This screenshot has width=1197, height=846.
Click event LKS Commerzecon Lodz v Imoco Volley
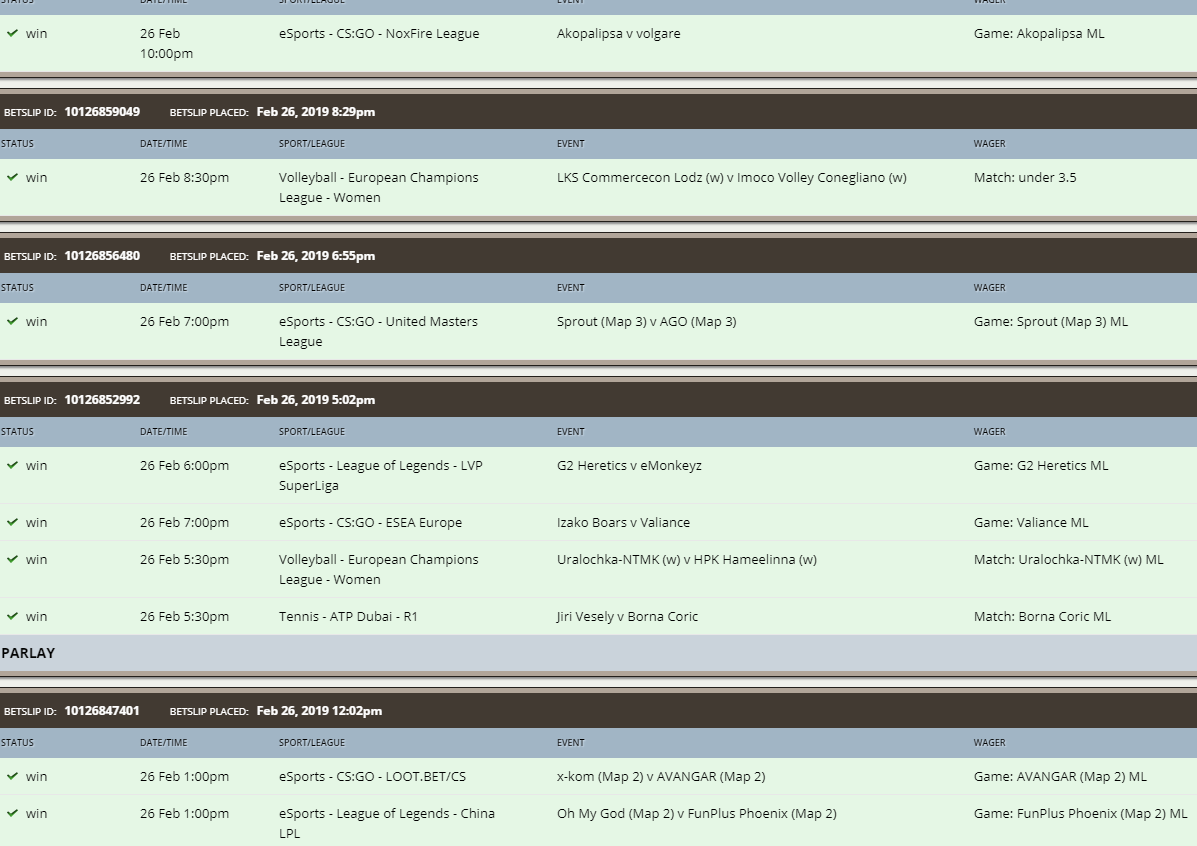pyautogui.click(x=731, y=177)
